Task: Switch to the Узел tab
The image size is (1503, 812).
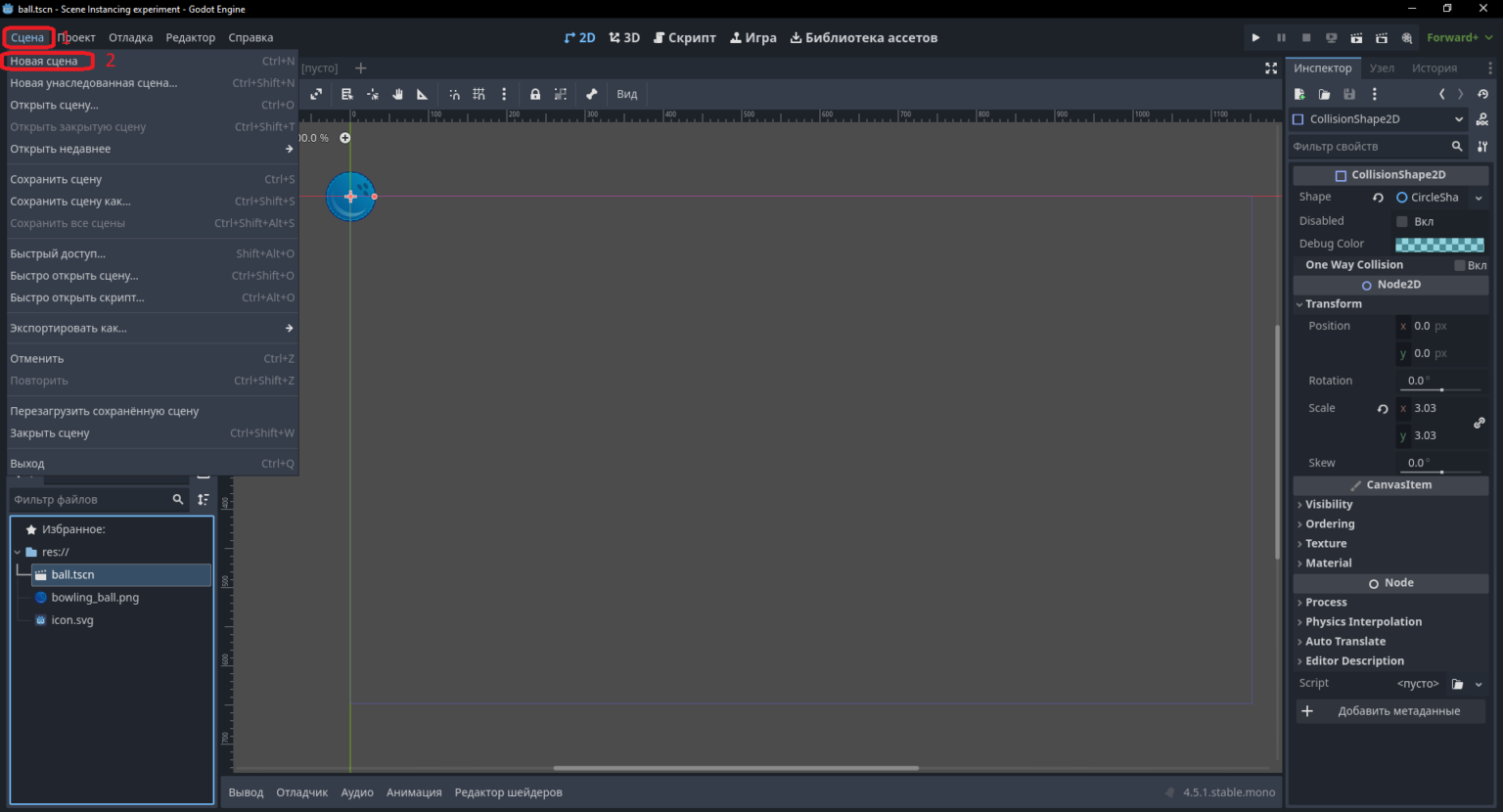Action: [1382, 68]
